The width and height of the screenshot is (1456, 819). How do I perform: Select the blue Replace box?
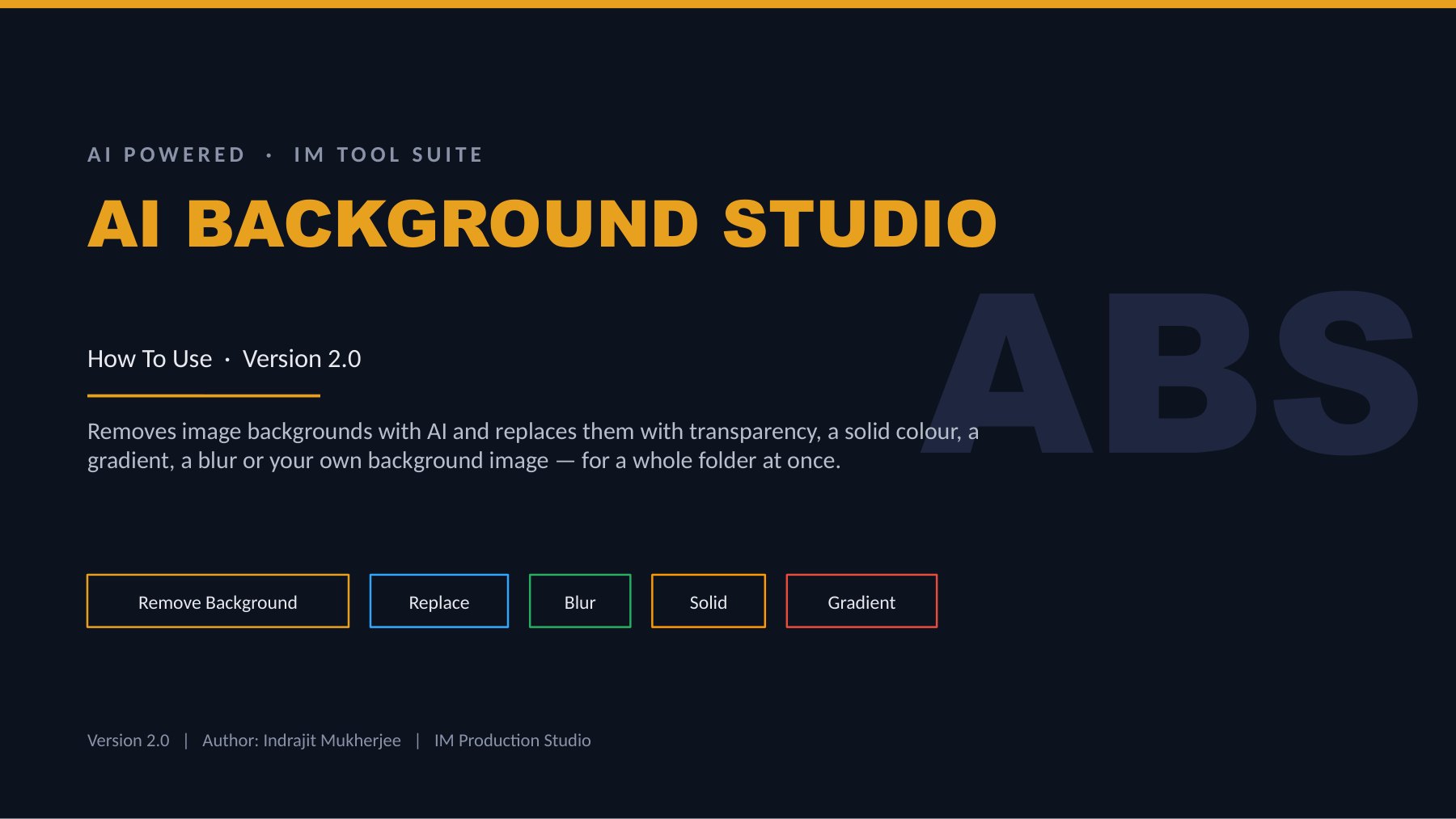pyautogui.click(x=439, y=601)
